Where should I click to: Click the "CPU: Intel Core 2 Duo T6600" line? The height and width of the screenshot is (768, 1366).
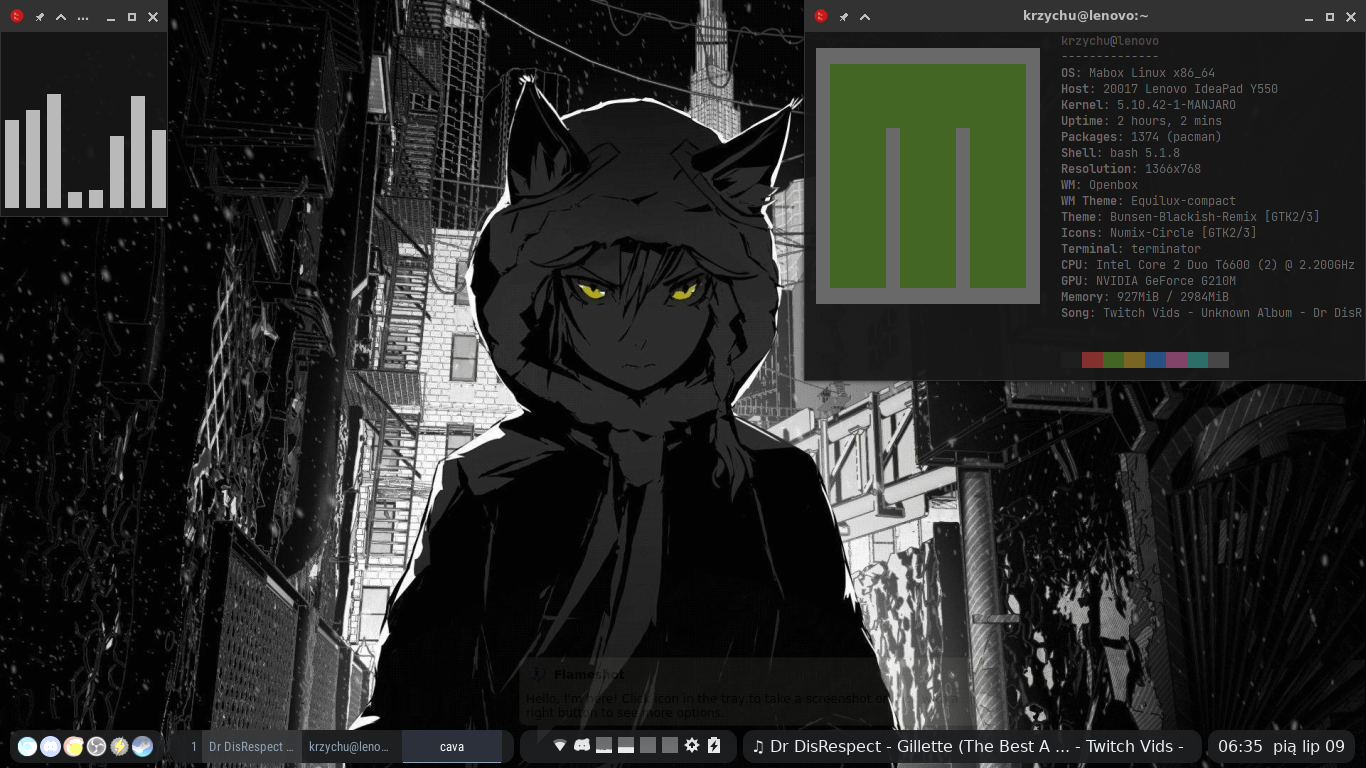pyautogui.click(x=1208, y=265)
